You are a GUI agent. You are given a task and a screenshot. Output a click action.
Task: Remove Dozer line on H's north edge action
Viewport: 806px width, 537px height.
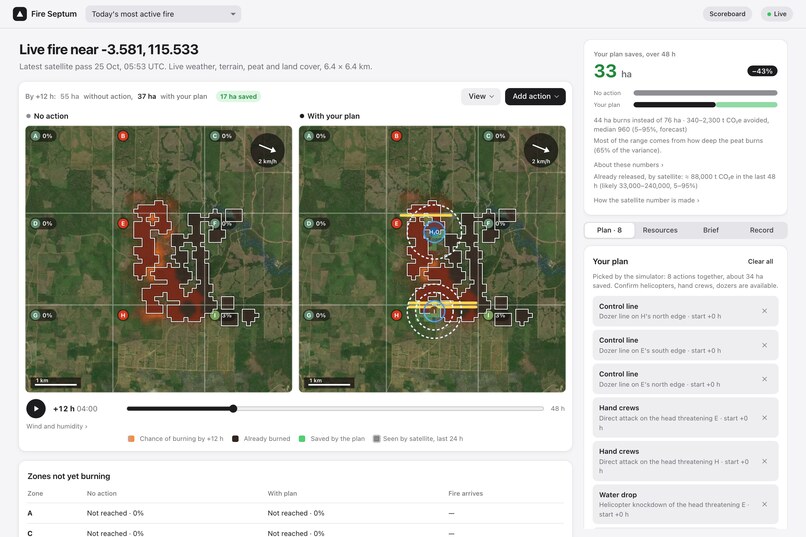(x=764, y=311)
